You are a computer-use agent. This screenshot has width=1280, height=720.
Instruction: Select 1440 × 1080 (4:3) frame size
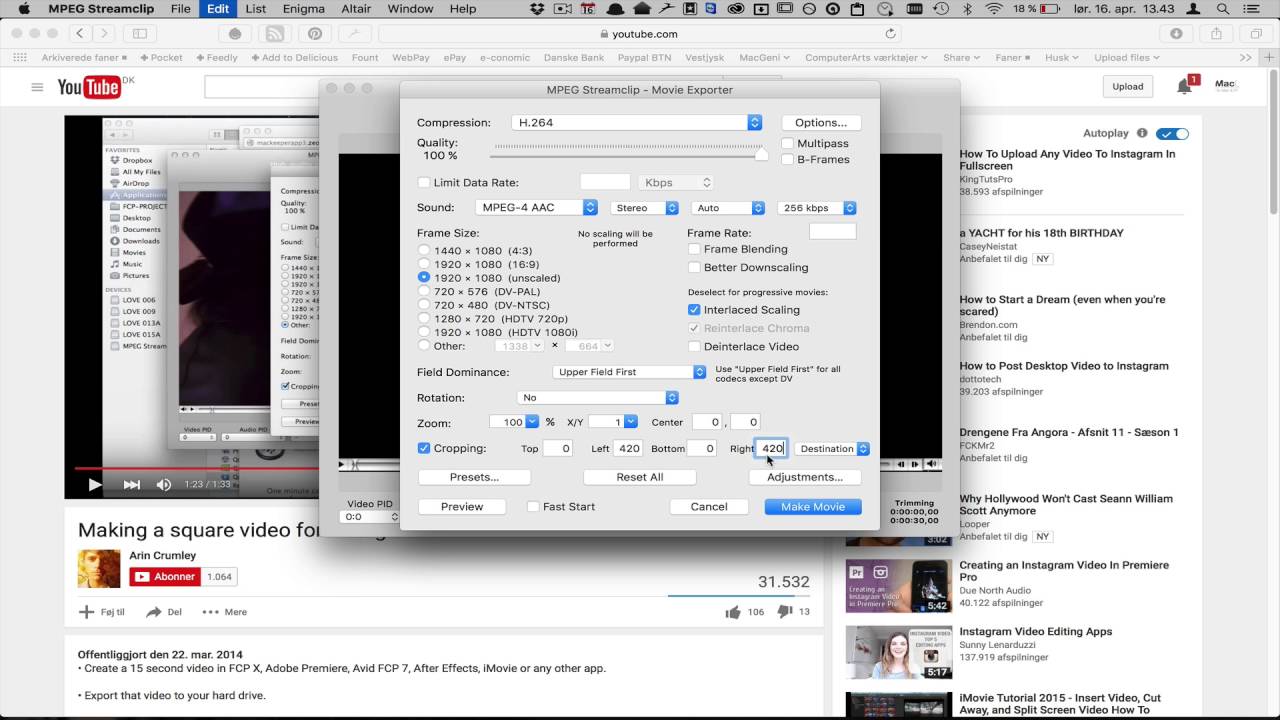pyautogui.click(x=424, y=250)
